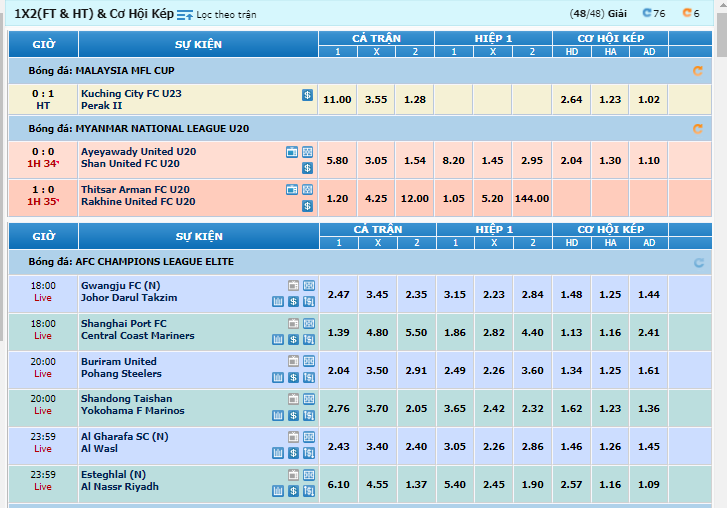
Task: Select double chance AD odds 1.36 for Shandong Taishan match
Action: point(649,409)
